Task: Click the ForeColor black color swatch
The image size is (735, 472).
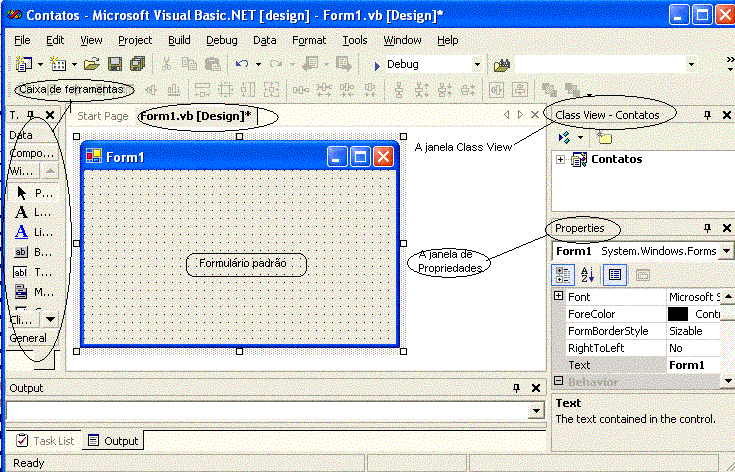Action: coord(678,314)
